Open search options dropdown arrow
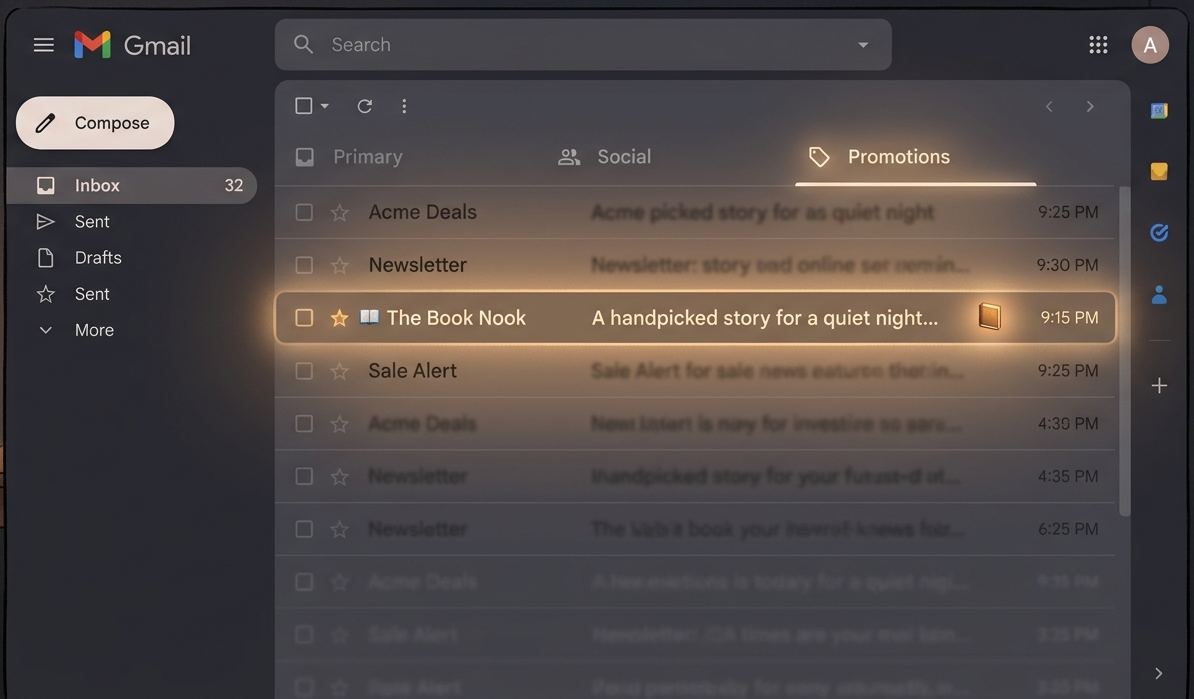 [863, 45]
